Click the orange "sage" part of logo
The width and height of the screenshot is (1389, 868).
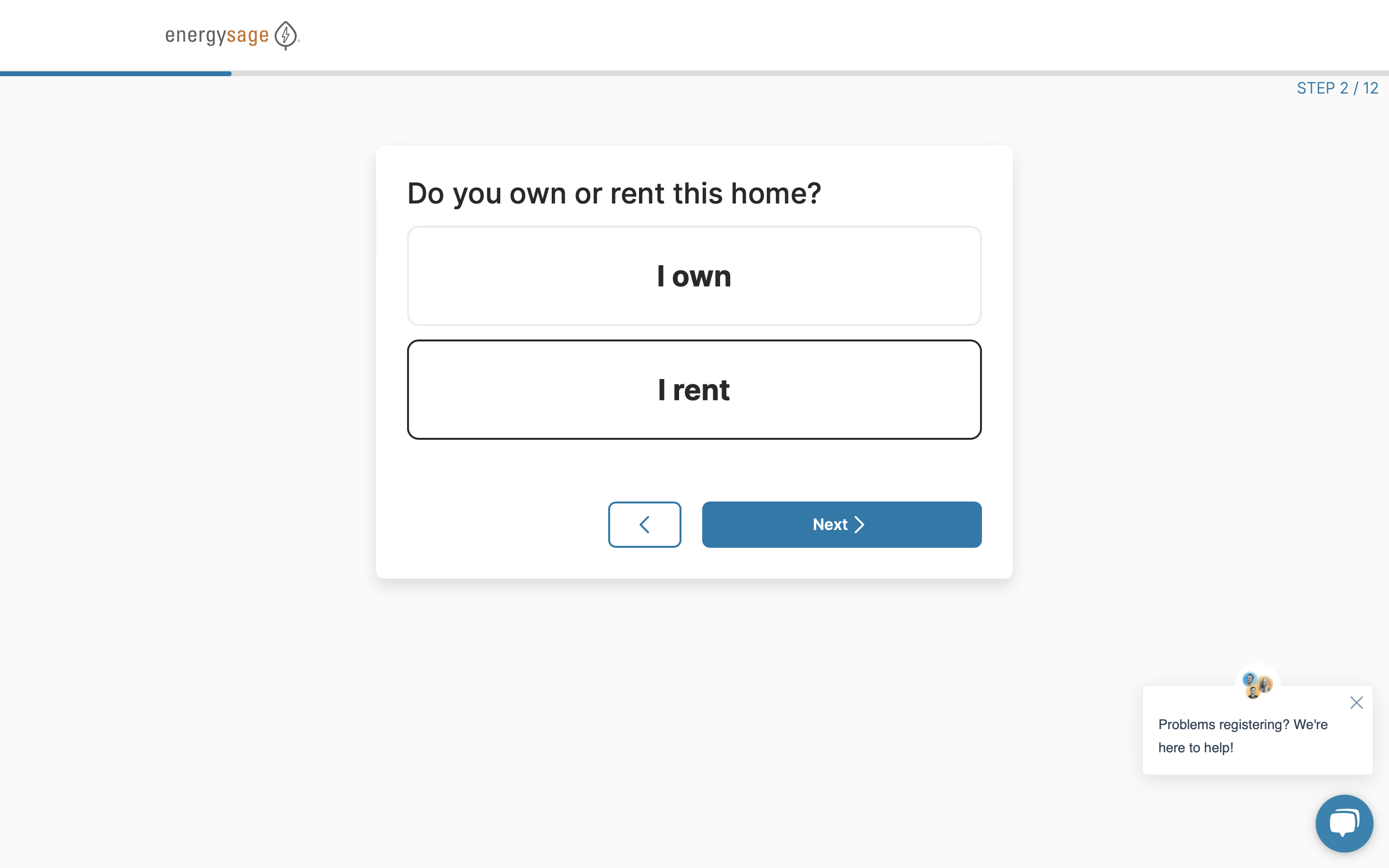tap(247, 36)
